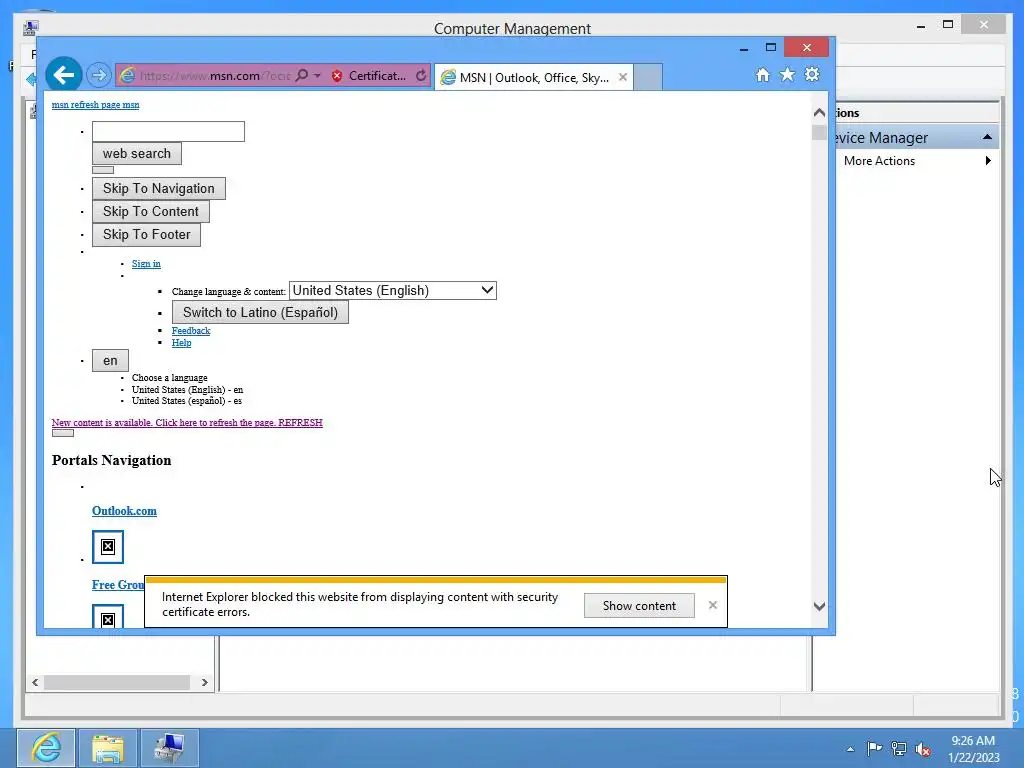Open a new blank tab in IE

click(648, 77)
